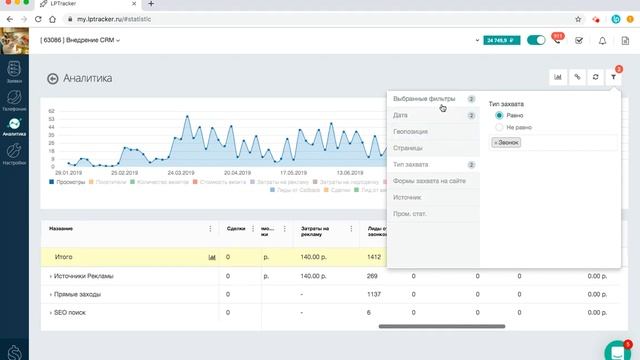
Task: Click the small chart icon in Итого row
Action: [x=212, y=257]
